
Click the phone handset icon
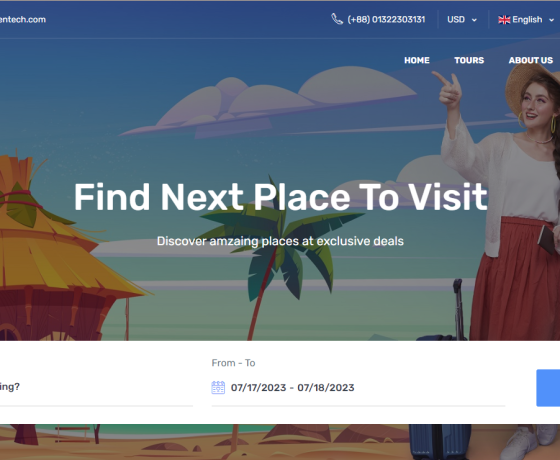337,19
